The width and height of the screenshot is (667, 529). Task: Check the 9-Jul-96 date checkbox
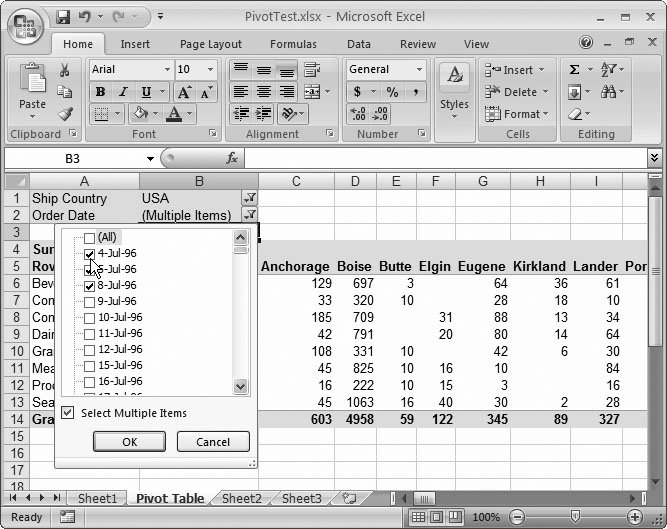[x=90, y=301]
